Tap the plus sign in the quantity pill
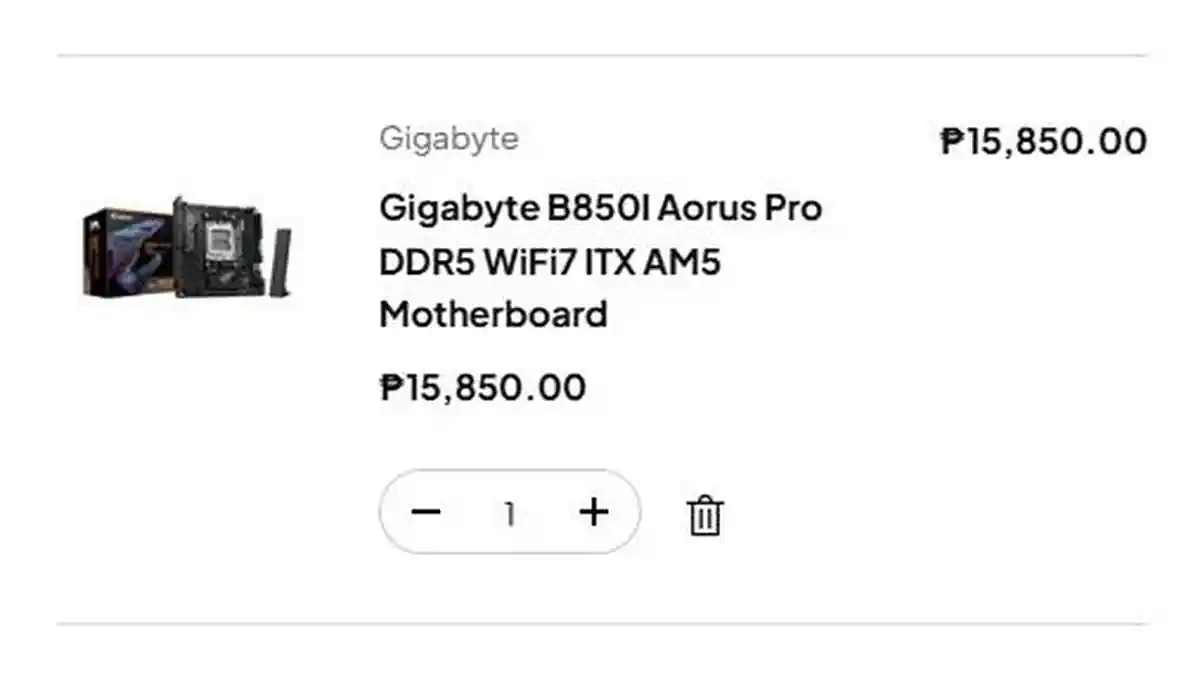Screen dimensions: 1200x675 click(594, 513)
